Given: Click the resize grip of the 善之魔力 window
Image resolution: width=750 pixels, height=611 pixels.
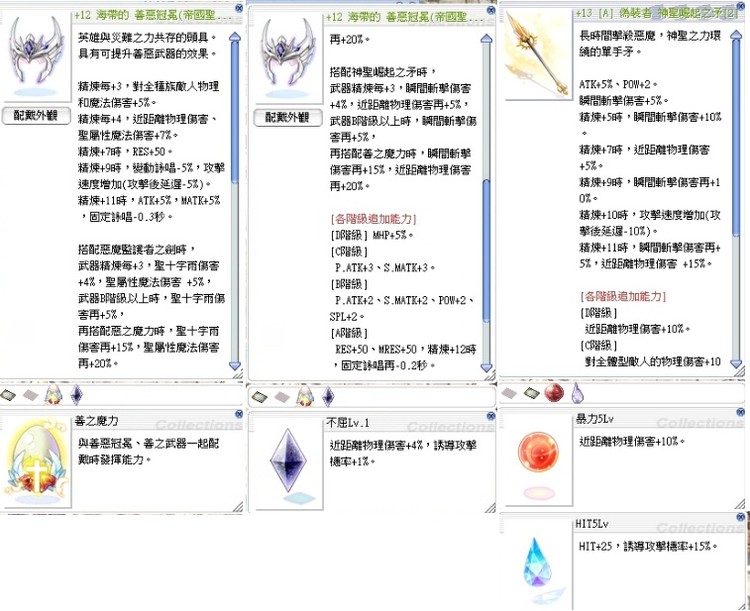Looking at the screenshot, I should pyautogui.click(x=238, y=507).
